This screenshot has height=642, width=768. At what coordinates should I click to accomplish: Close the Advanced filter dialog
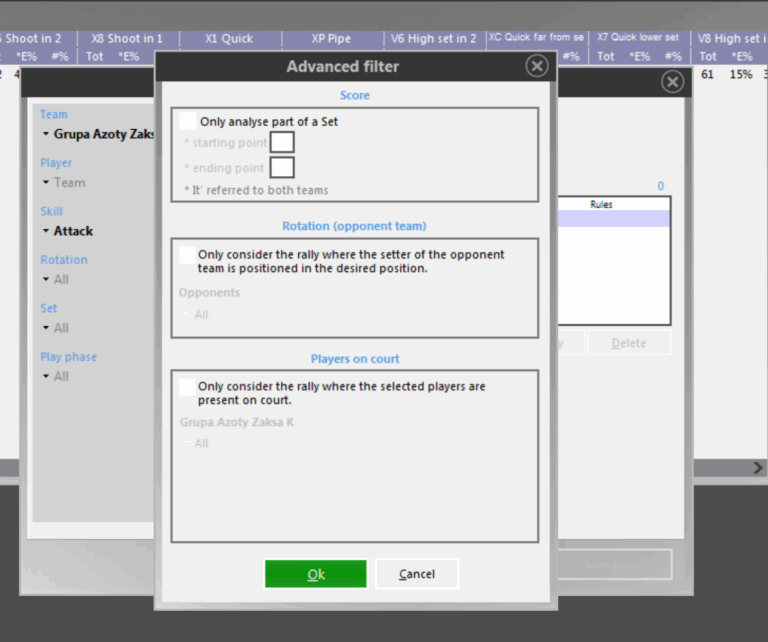click(537, 66)
